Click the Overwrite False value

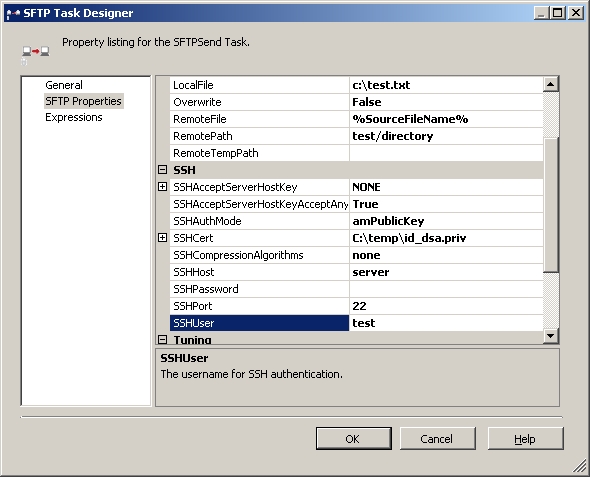pos(446,102)
